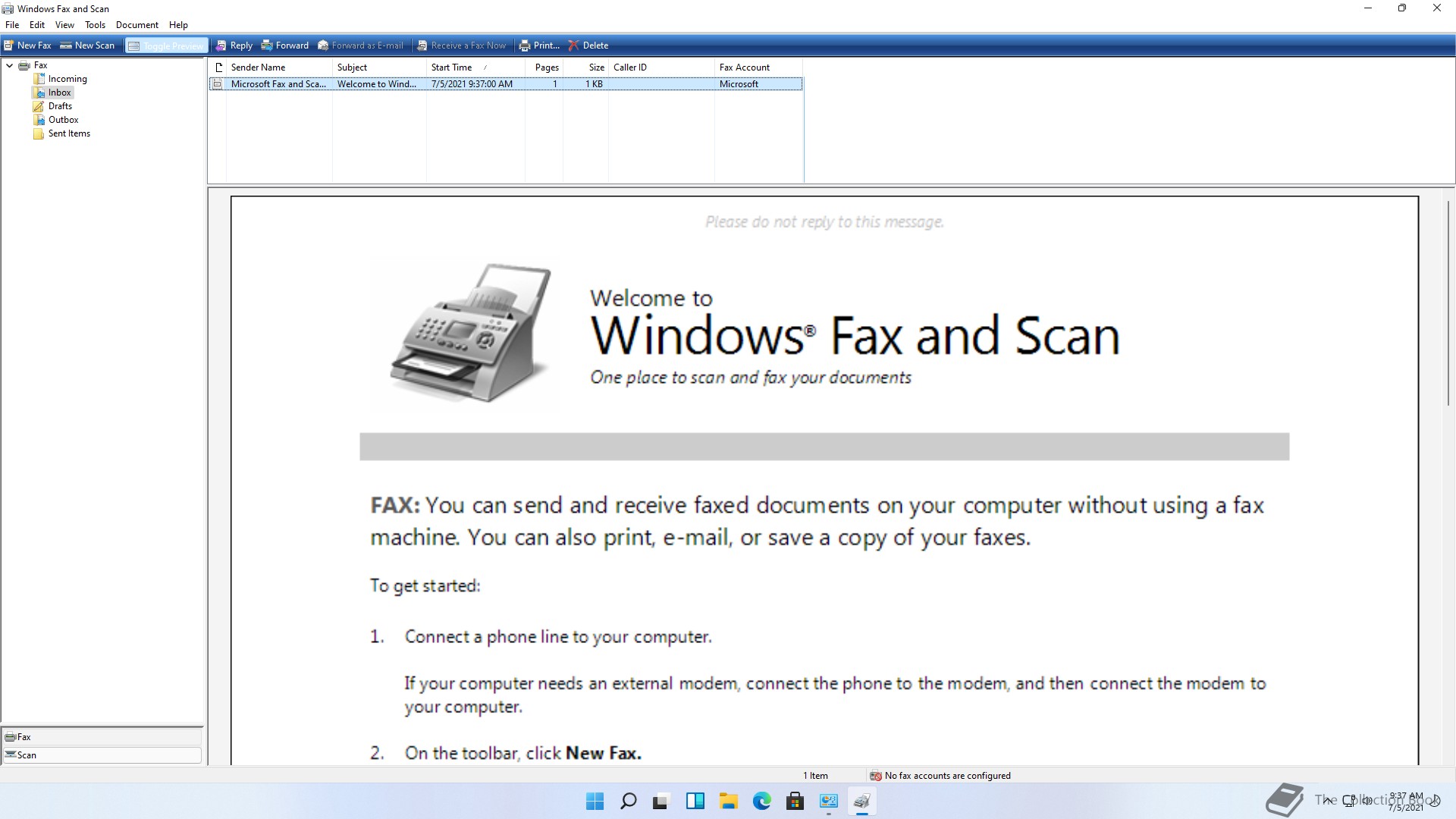Sort by Start Time column header

click(x=475, y=67)
